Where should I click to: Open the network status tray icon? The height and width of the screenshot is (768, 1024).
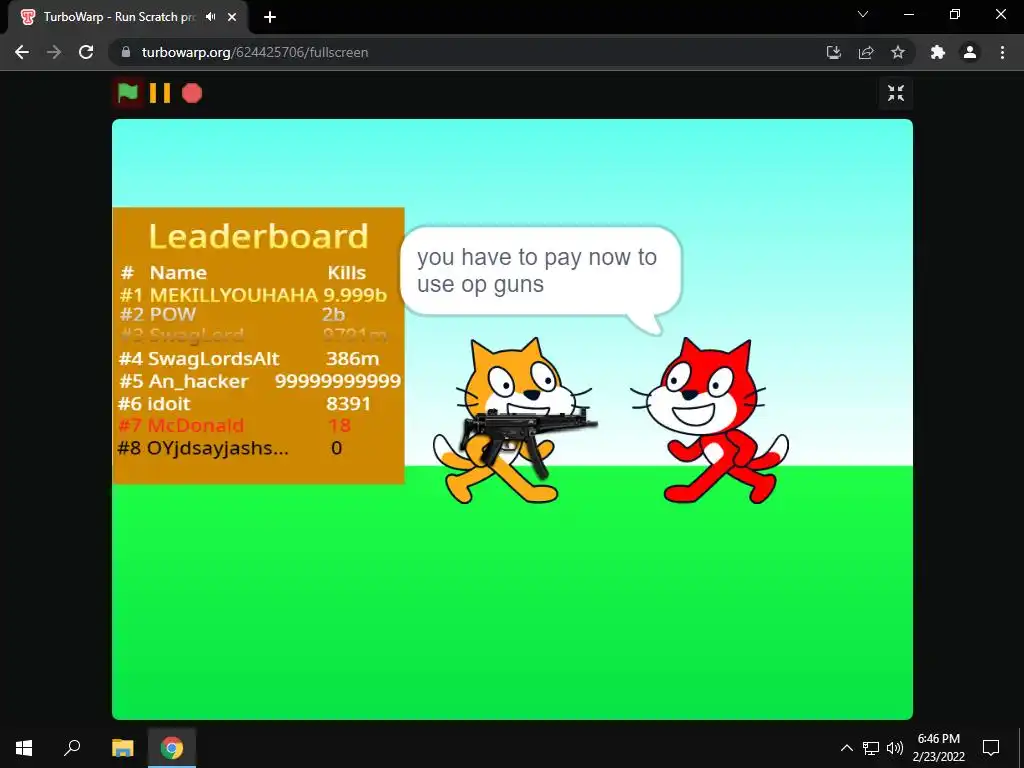871,748
